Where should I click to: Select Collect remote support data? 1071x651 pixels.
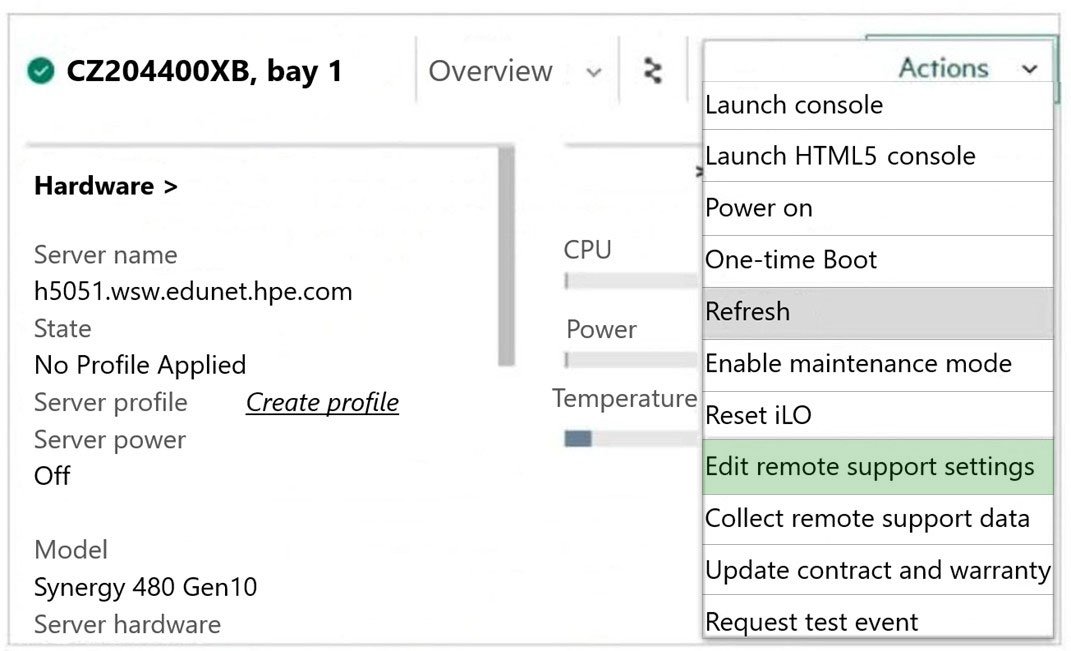click(x=878, y=518)
